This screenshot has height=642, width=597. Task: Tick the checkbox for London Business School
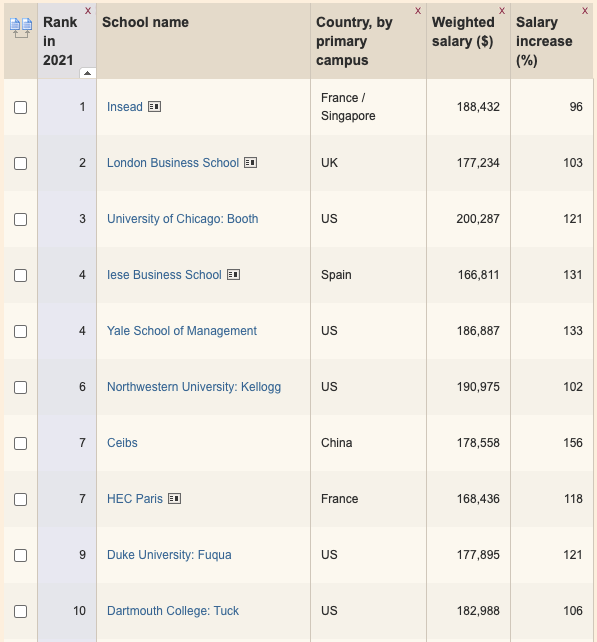pyautogui.click(x=20, y=164)
